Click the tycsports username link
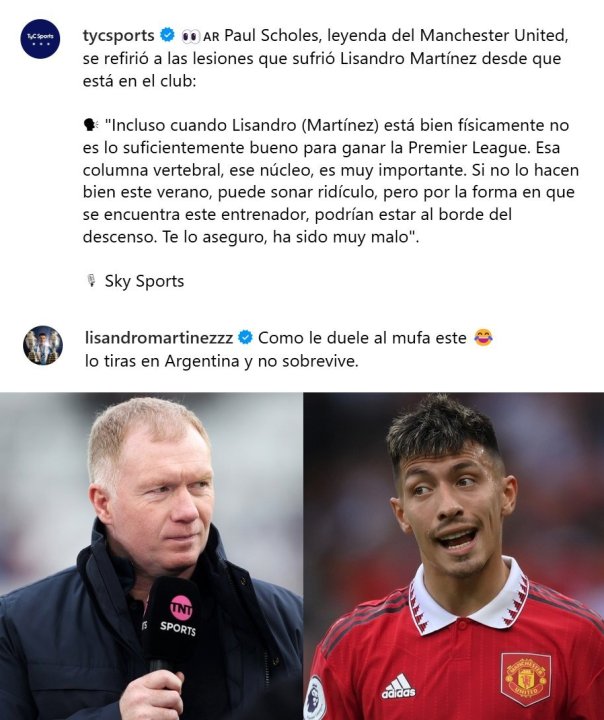The height and width of the screenshot is (720, 604). pos(119,35)
